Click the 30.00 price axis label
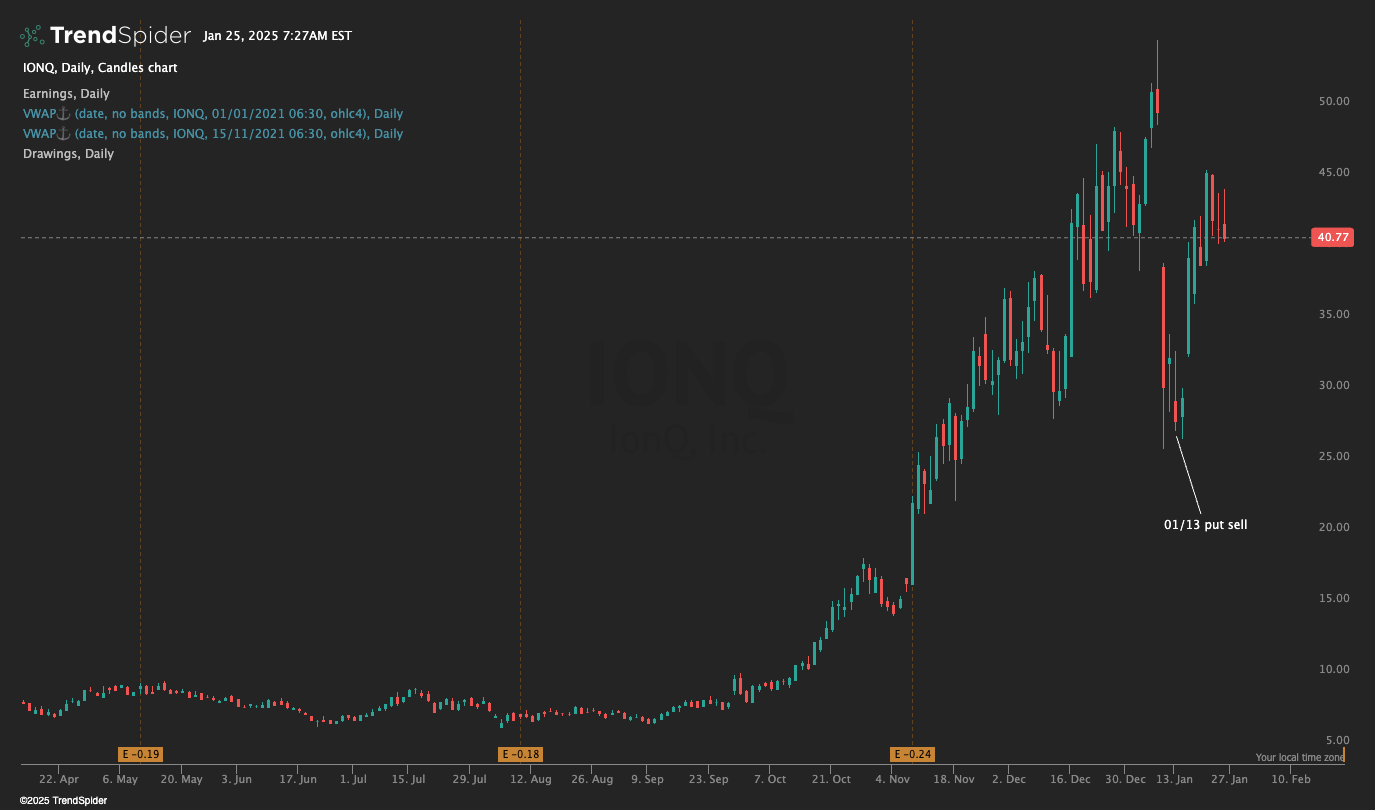Viewport: 1375px width, 810px height. click(x=1334, y=385)
